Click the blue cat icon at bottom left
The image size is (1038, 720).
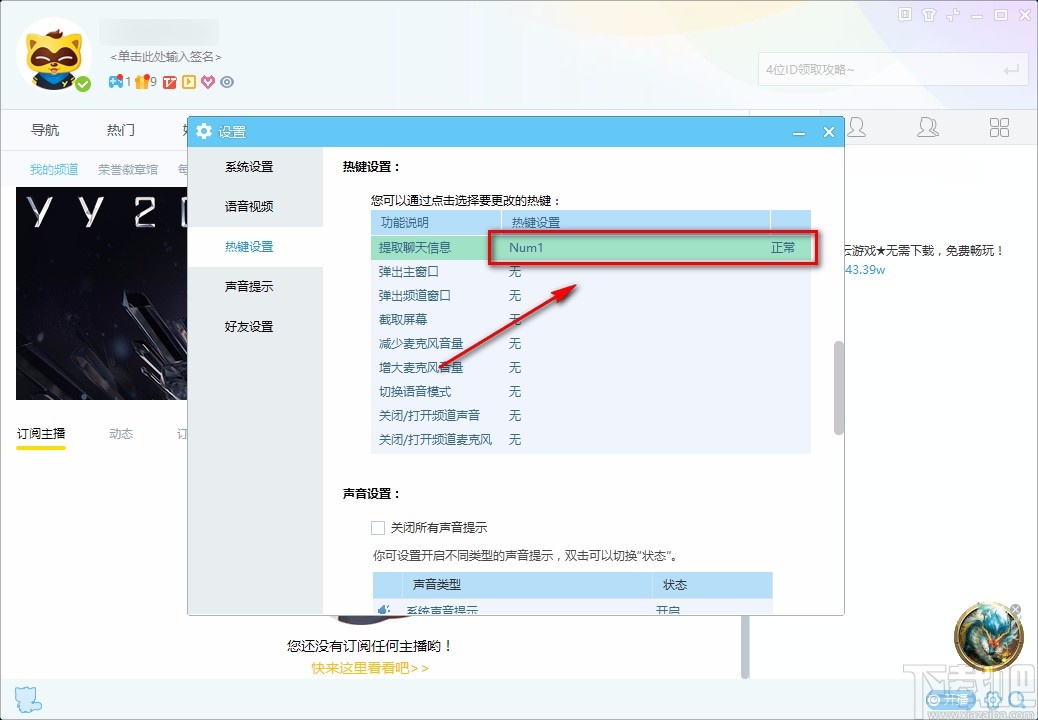pos(28,699)
